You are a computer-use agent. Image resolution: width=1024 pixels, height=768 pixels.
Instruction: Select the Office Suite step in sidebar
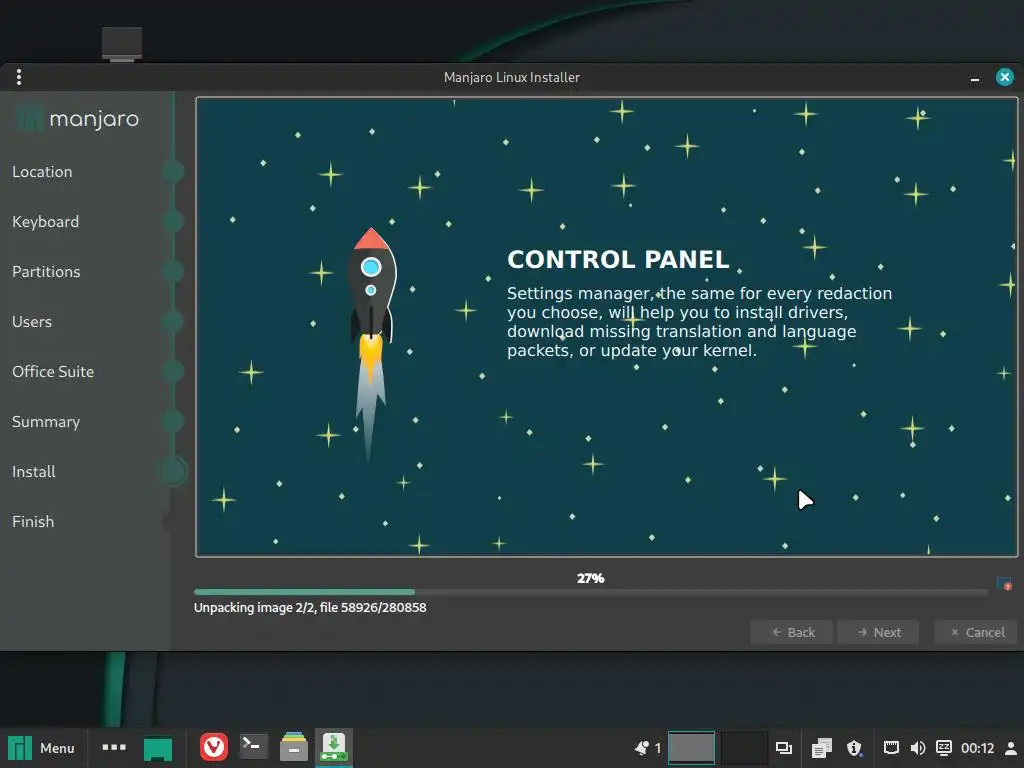pyautogui.click(x=53, y=372)
